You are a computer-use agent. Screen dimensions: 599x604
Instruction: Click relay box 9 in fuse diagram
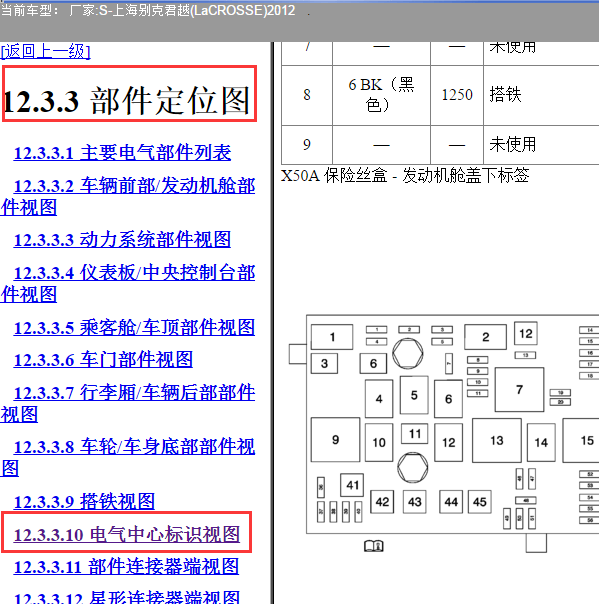click(x=335, y=440)
